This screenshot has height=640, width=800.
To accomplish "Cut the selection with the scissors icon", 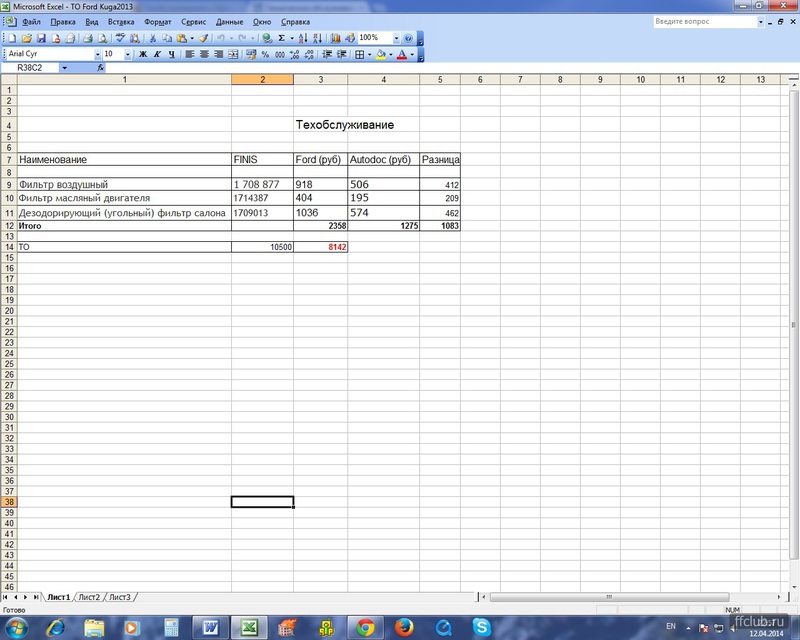I will (153, 38).
